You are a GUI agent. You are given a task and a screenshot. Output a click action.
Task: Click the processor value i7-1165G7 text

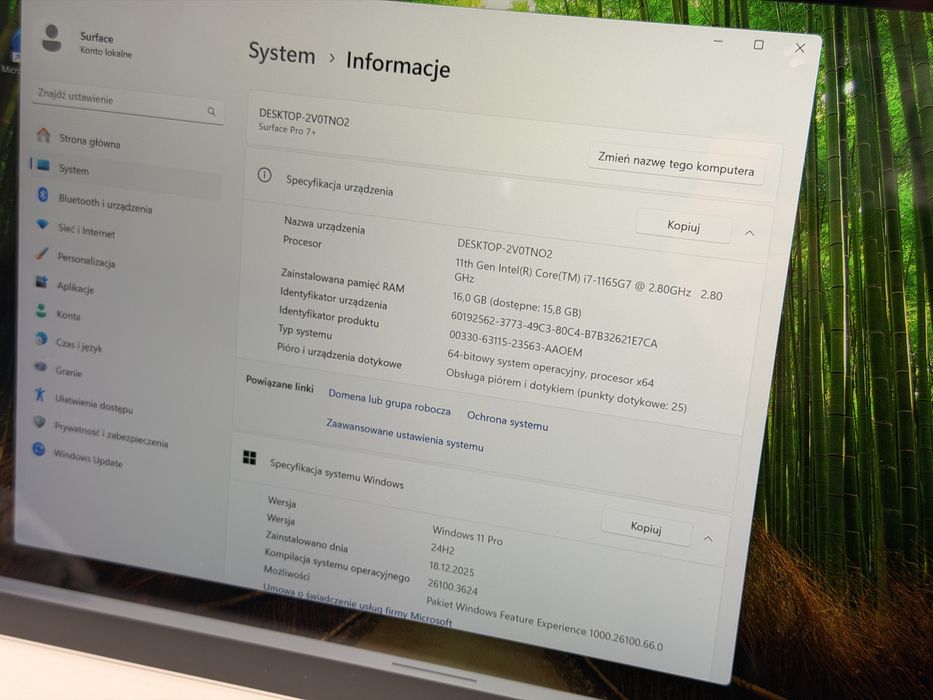pyautogui.click(x=588, y=280)
